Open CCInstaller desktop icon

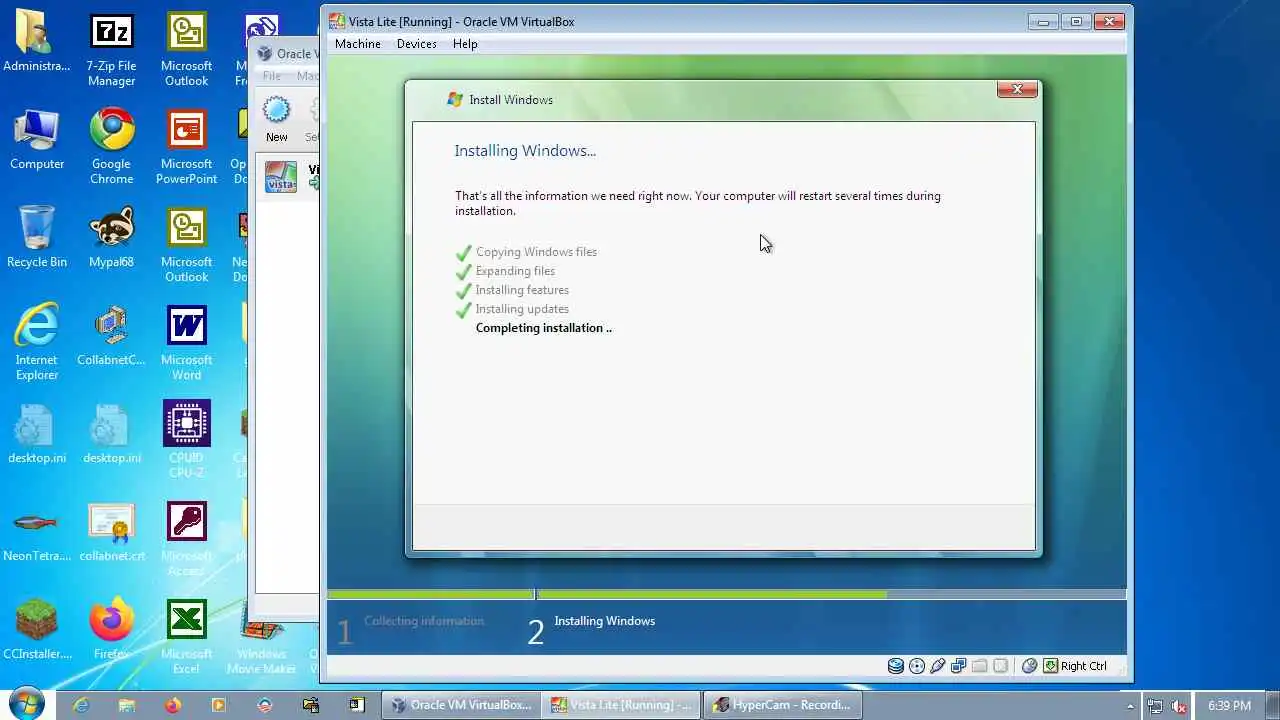[x=37, y=629]
